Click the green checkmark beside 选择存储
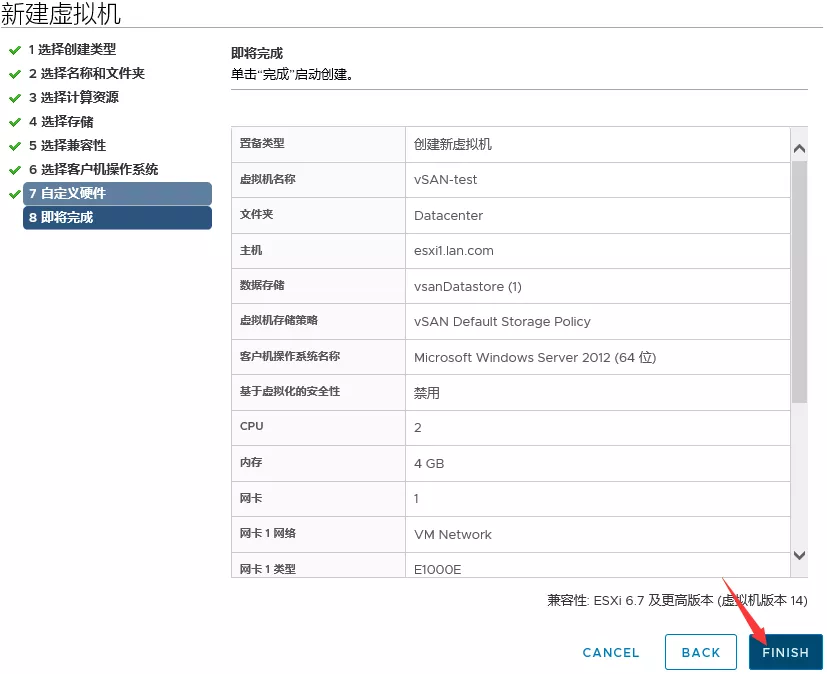Screen dimensions: 827x674 pos(14,121)
